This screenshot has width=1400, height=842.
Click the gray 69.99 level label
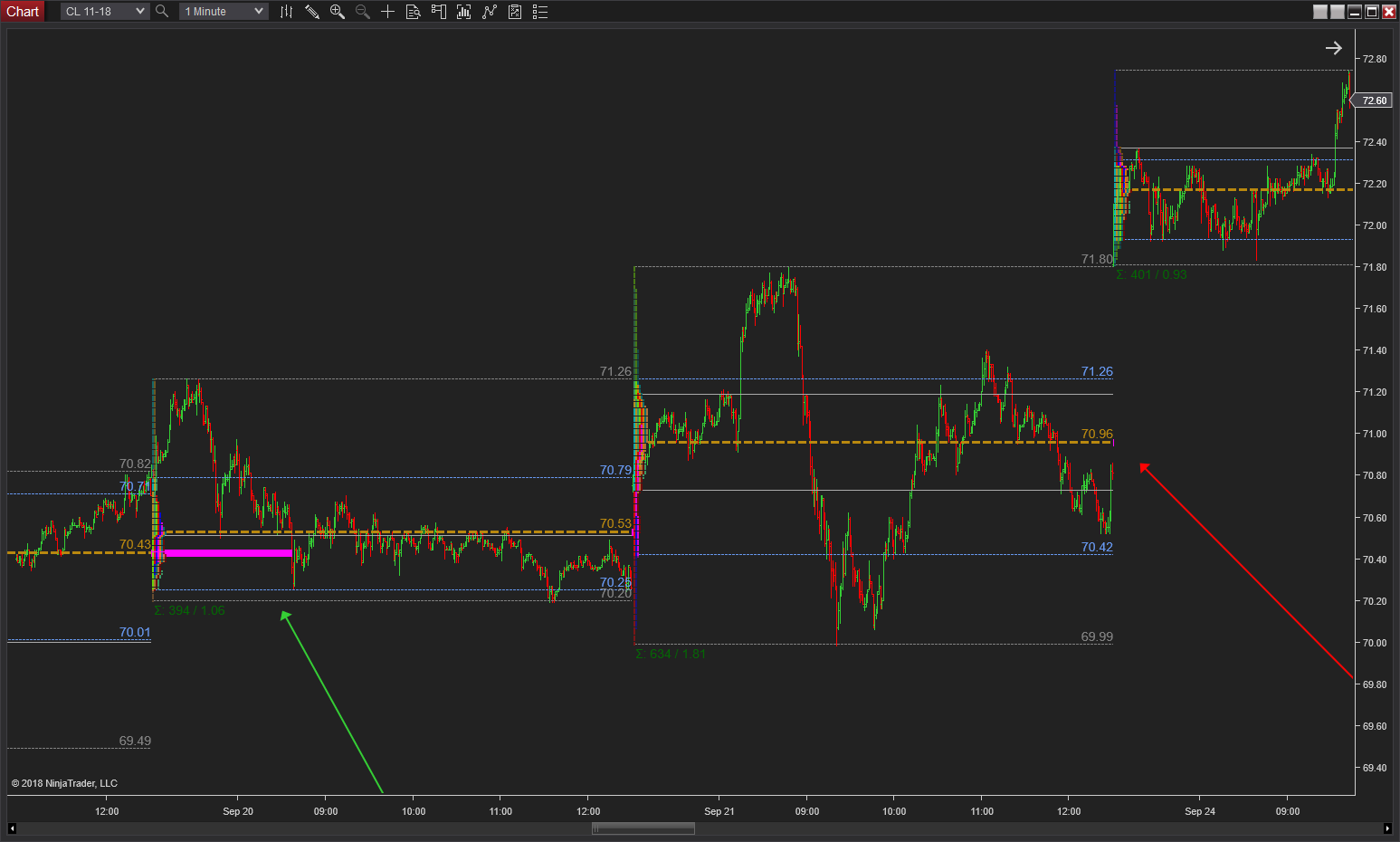tap(1097, 636)
